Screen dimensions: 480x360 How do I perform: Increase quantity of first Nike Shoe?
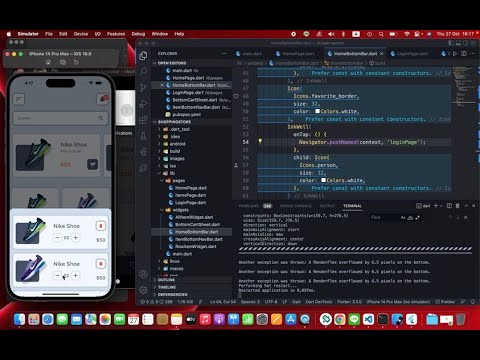pos(76,237)
